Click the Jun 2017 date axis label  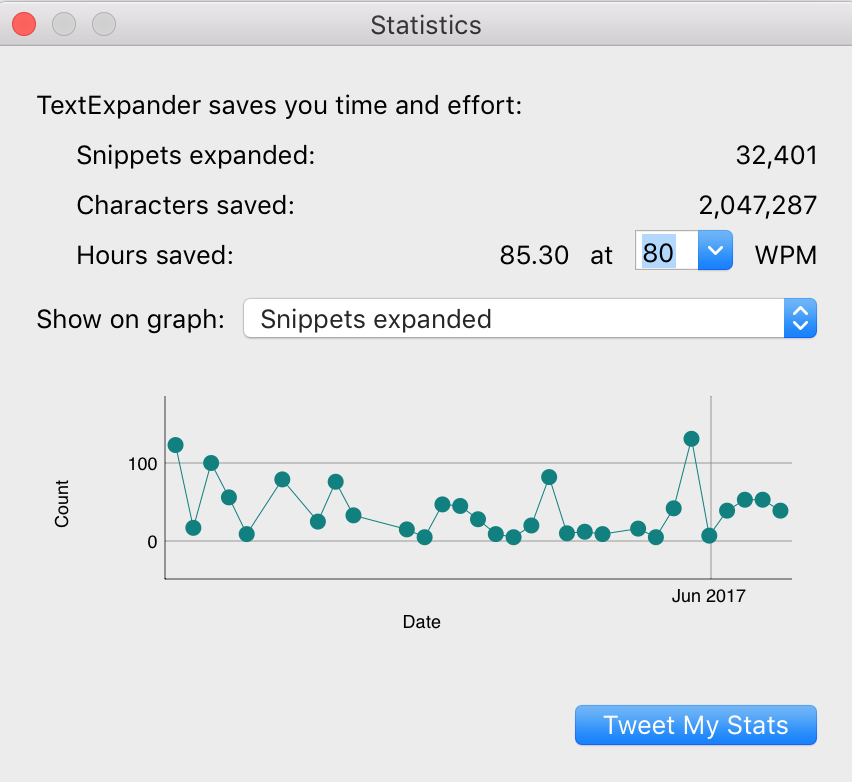[709, 596]
